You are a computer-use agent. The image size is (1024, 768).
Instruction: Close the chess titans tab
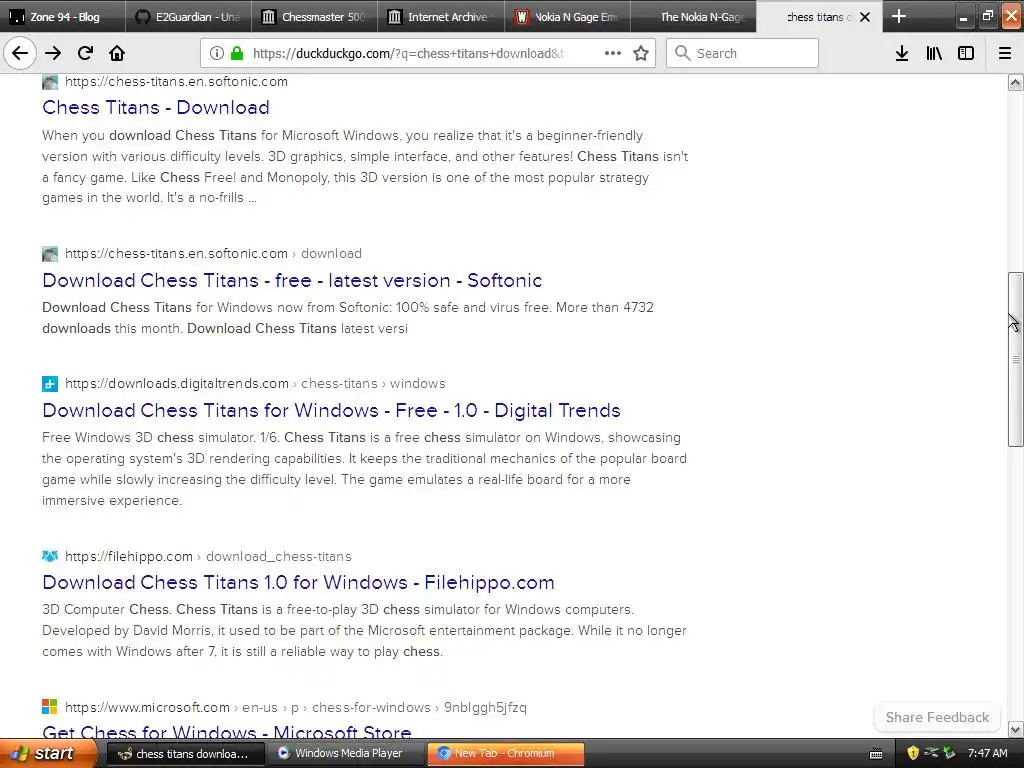click(x=865, y=17)
